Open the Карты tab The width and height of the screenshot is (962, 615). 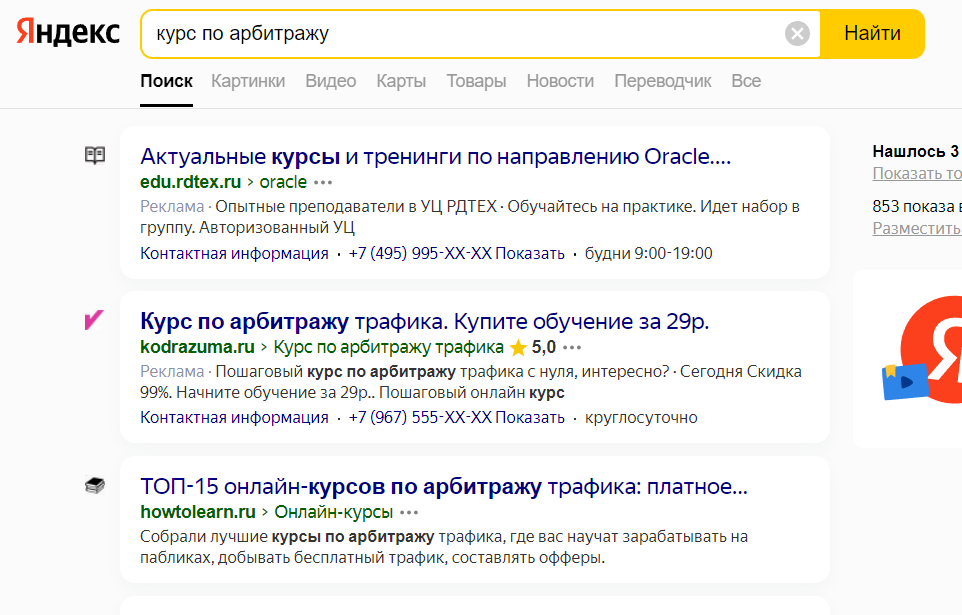pos(401,81)
